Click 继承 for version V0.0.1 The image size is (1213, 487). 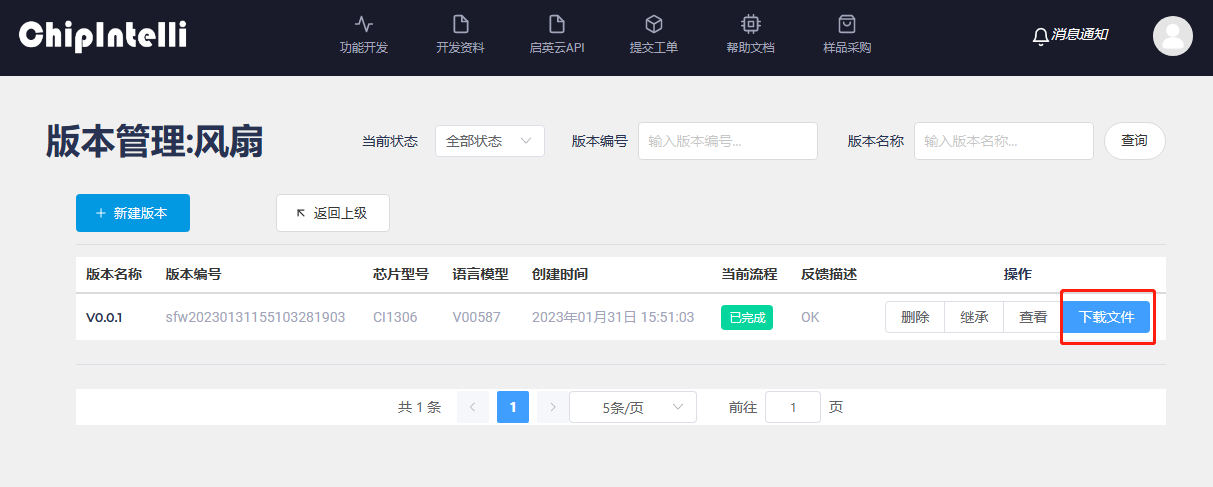974,317
